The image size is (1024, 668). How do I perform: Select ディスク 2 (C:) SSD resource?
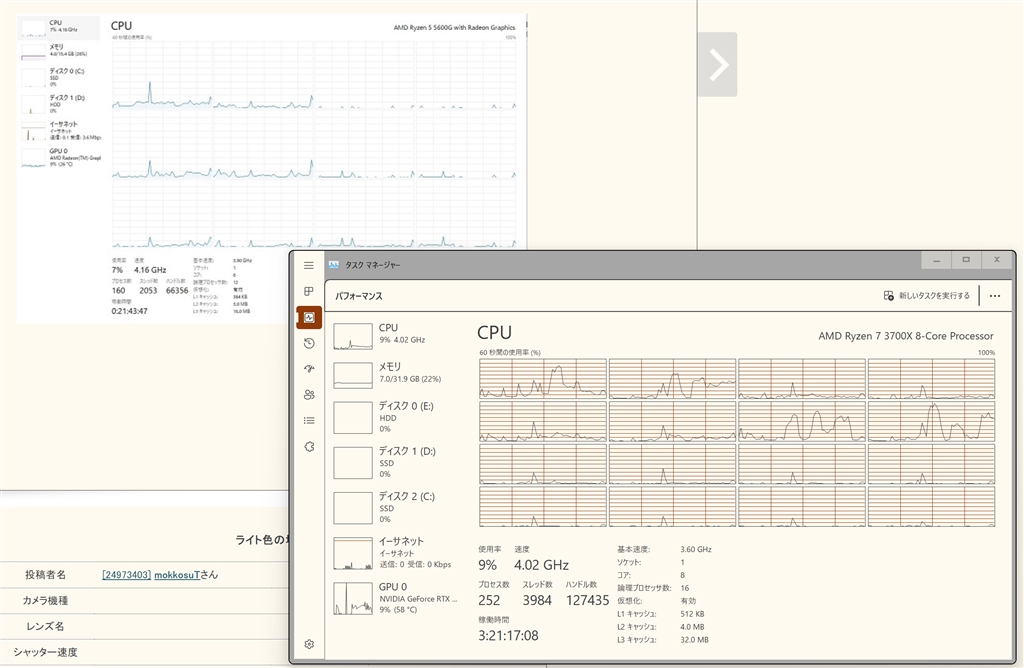pyautogui.click(x=398, y=507)
